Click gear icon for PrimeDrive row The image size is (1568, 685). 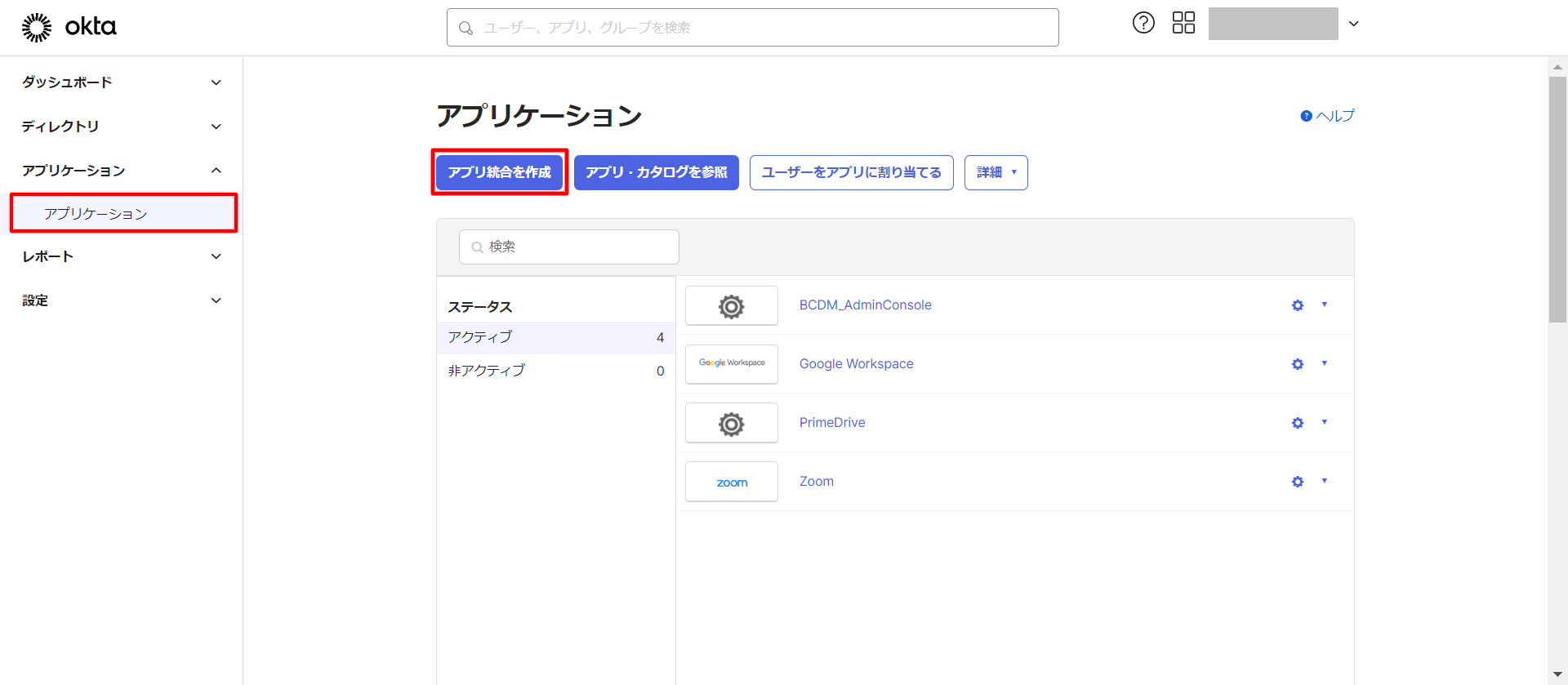[1298, 423]
